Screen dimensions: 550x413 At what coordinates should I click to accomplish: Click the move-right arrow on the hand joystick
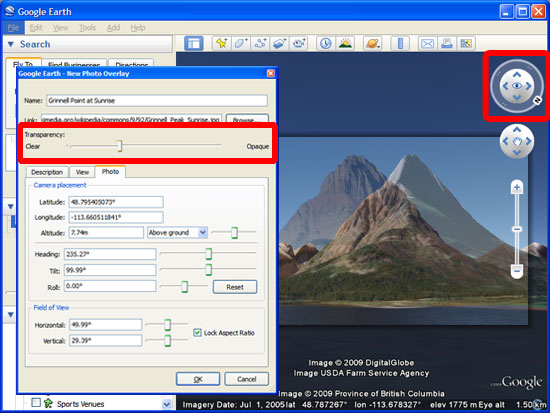[x=528, y=141]
